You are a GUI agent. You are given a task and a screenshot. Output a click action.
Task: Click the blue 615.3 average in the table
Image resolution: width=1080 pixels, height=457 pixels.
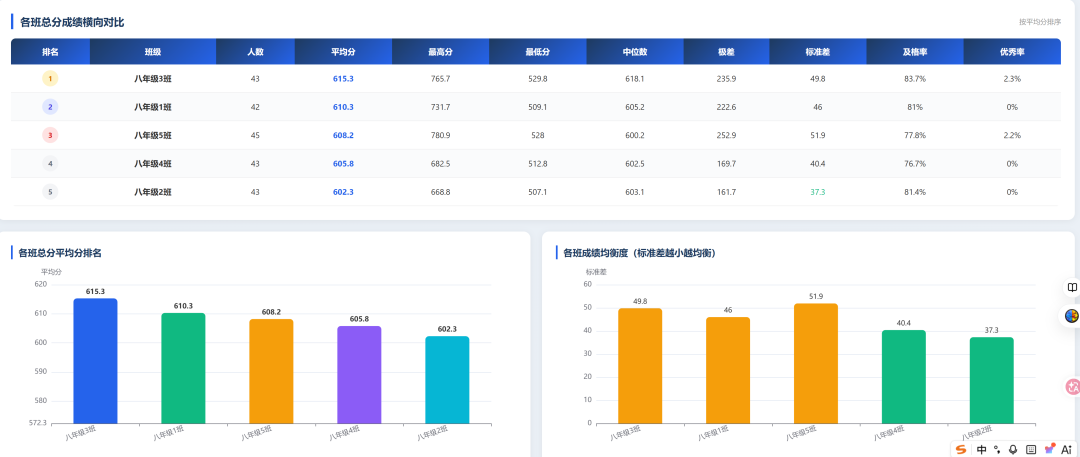coord(343,79)
